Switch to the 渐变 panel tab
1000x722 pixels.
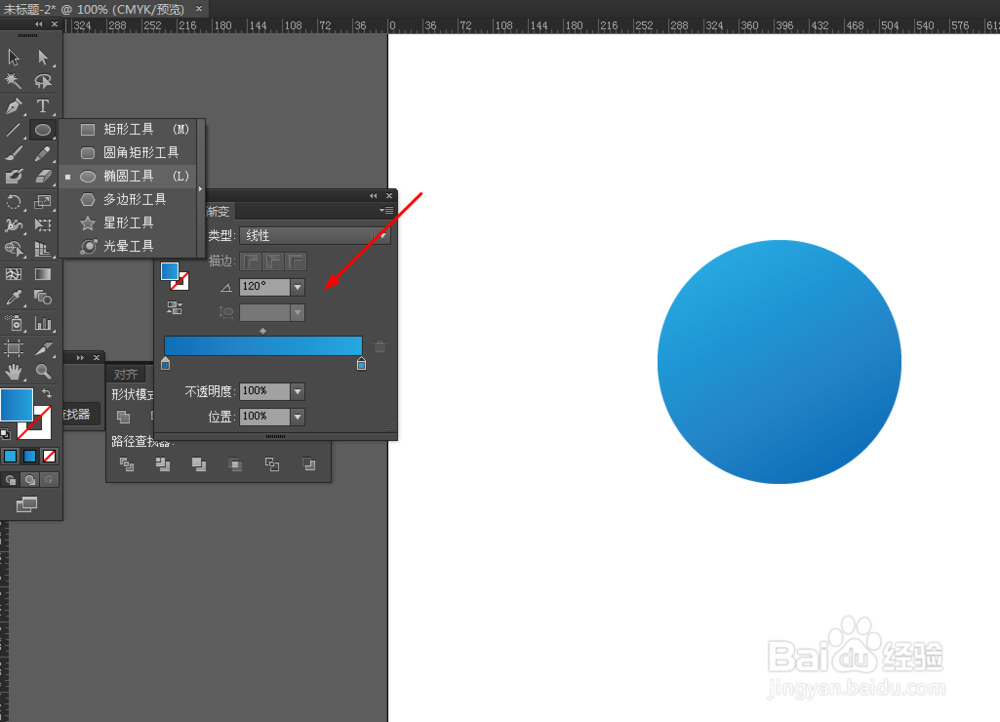pyautogui.click(x=219, y=211)
